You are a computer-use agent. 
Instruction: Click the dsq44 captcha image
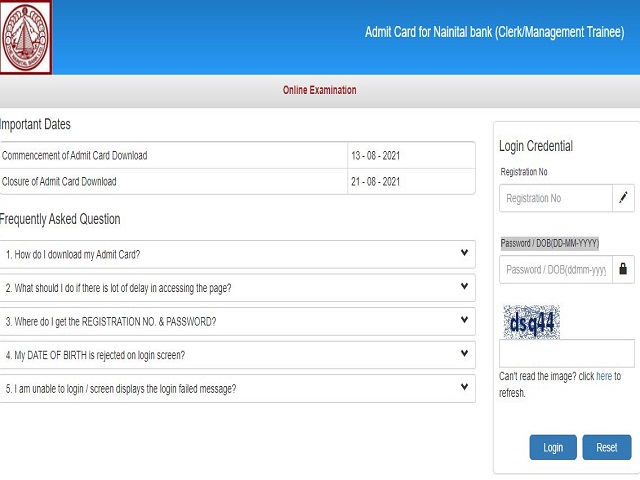point(531,322)
